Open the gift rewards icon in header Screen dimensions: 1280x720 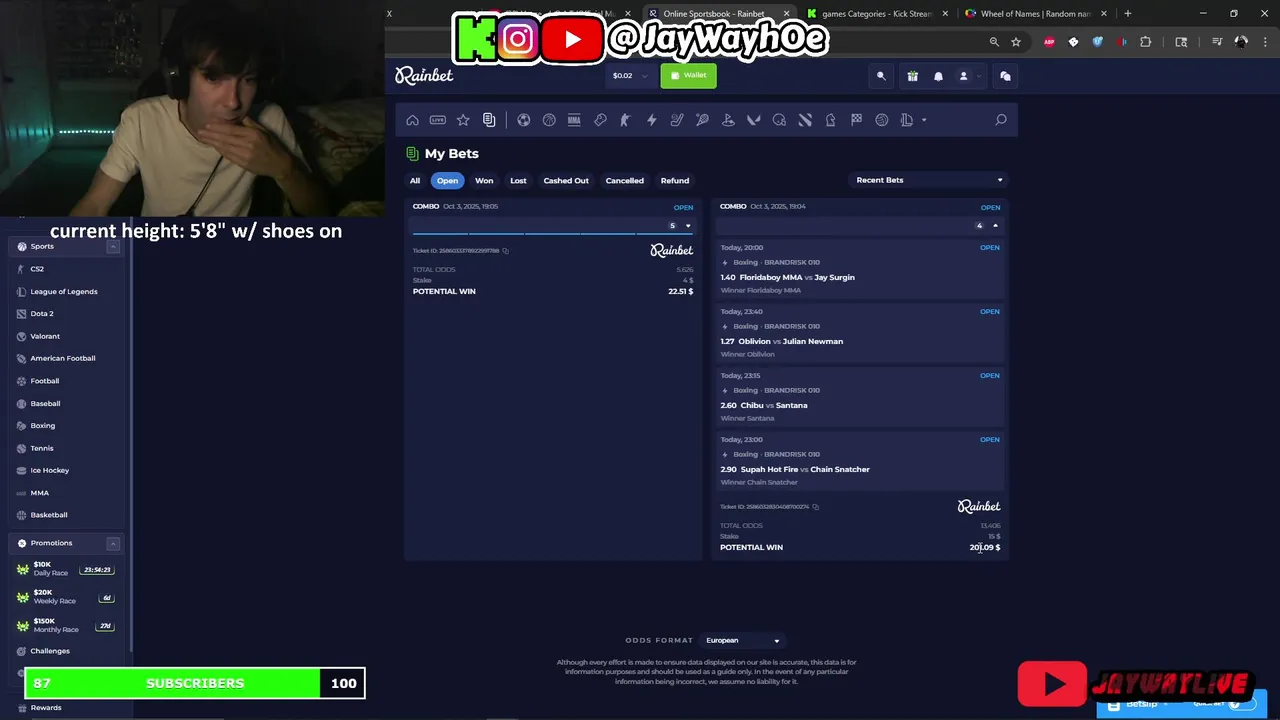[912, 76]
